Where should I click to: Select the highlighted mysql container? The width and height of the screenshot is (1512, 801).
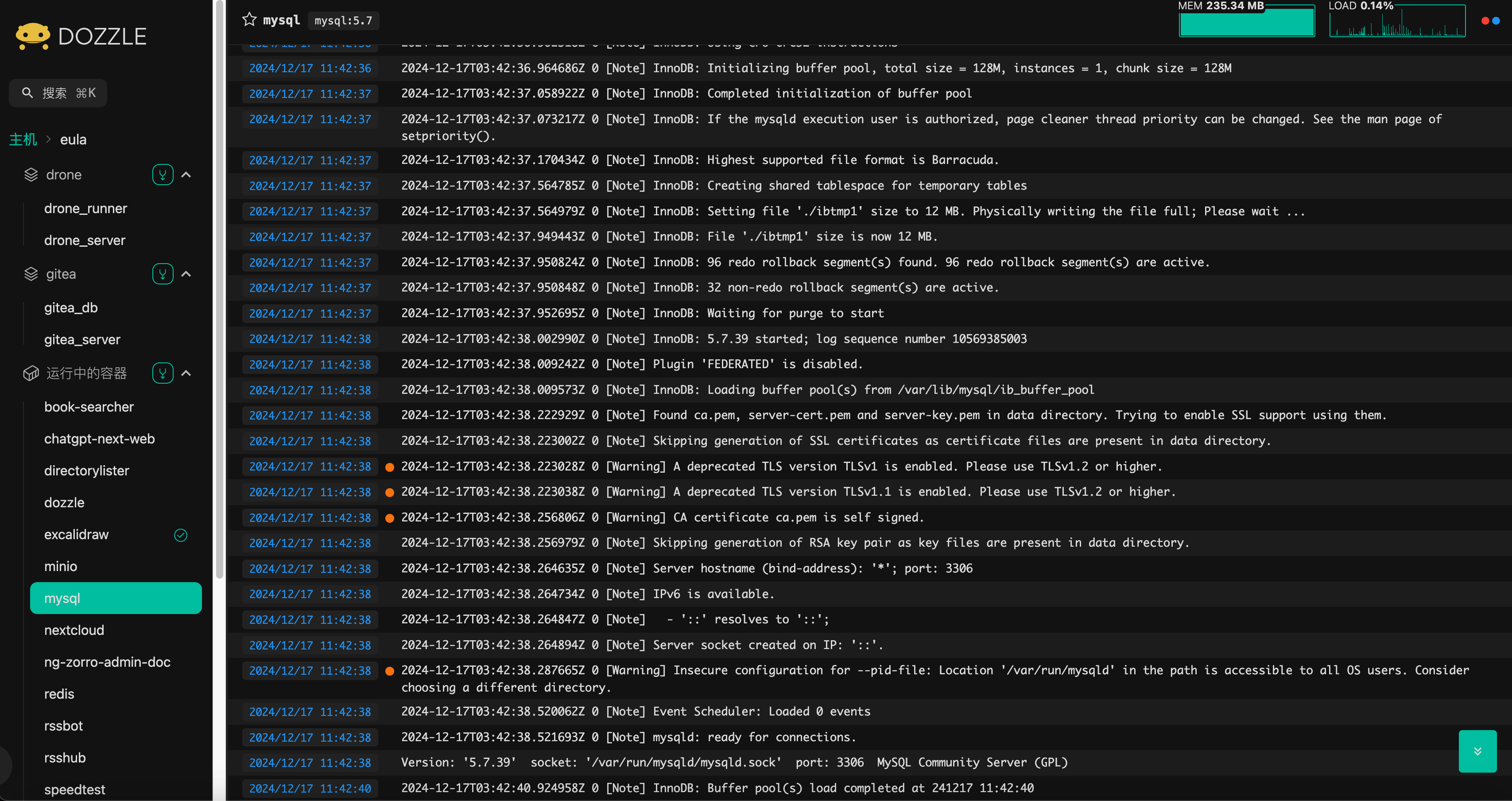click(116, 599)
